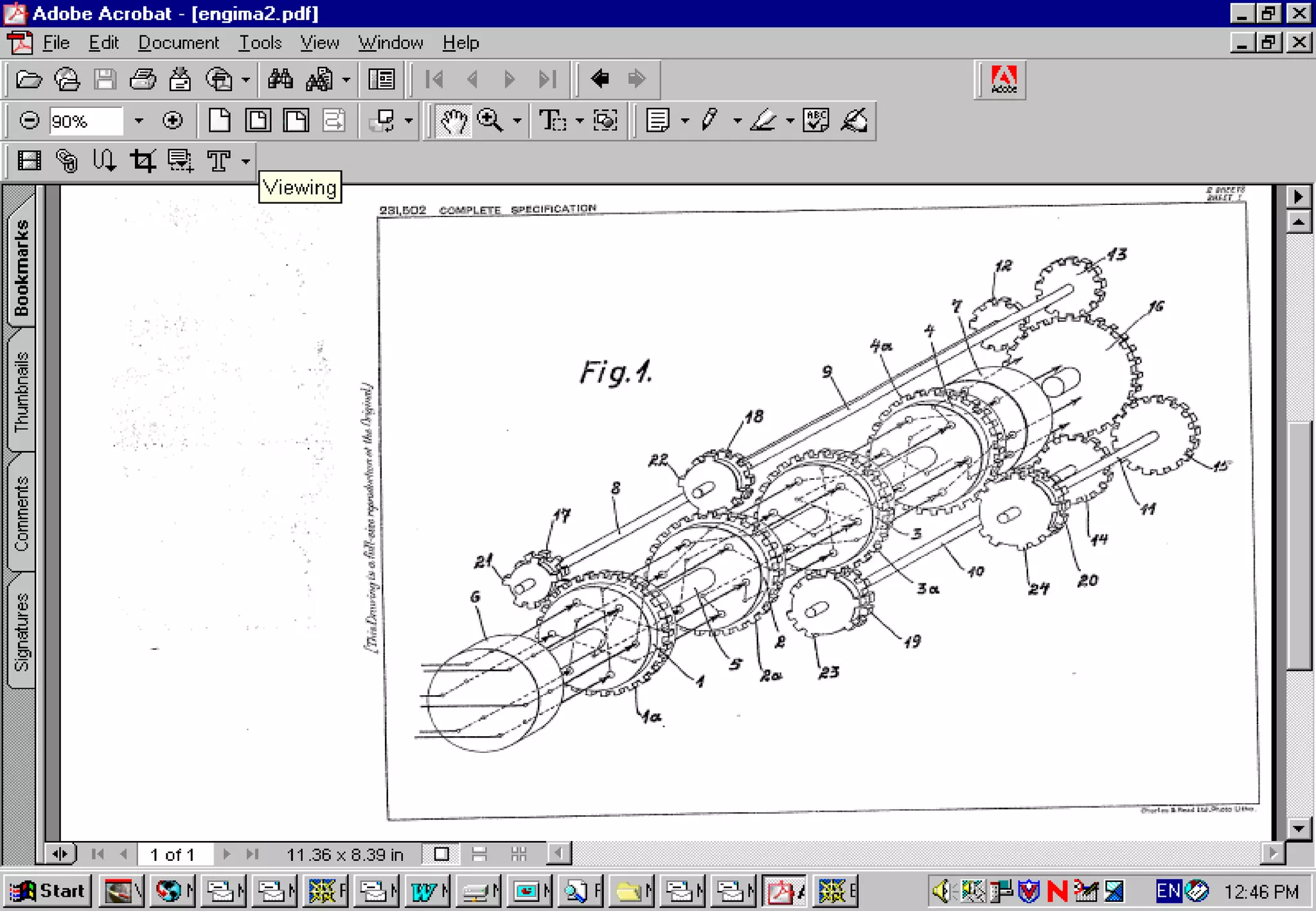Open the zoom percentage dropdown arrow
This screenshot has width=1316, height=911.
(x=138, y=121)
